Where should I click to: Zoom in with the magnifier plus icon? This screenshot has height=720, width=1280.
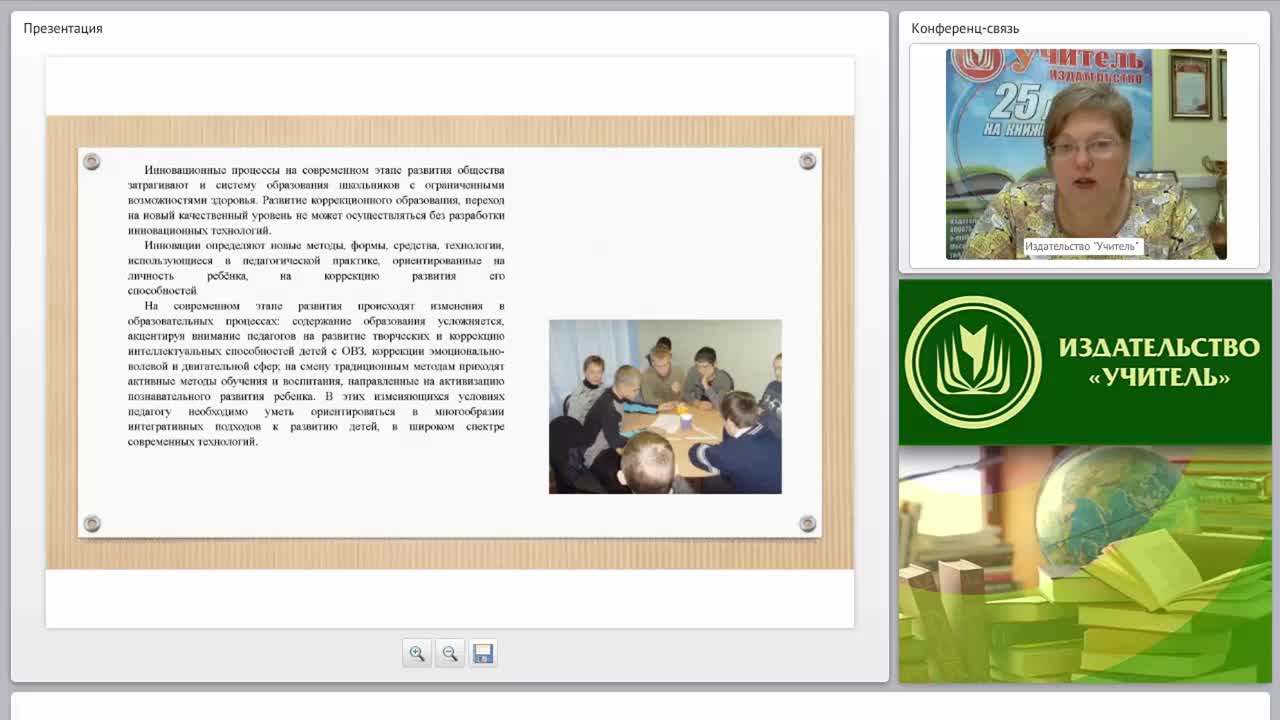[x=417, y=653]
